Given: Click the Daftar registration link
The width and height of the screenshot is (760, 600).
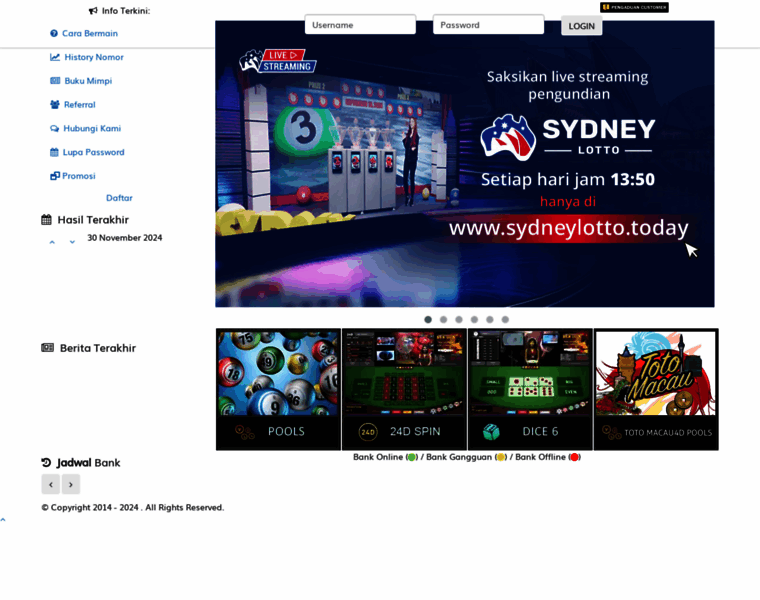Looking at the screenshot, I should (119, 198).
